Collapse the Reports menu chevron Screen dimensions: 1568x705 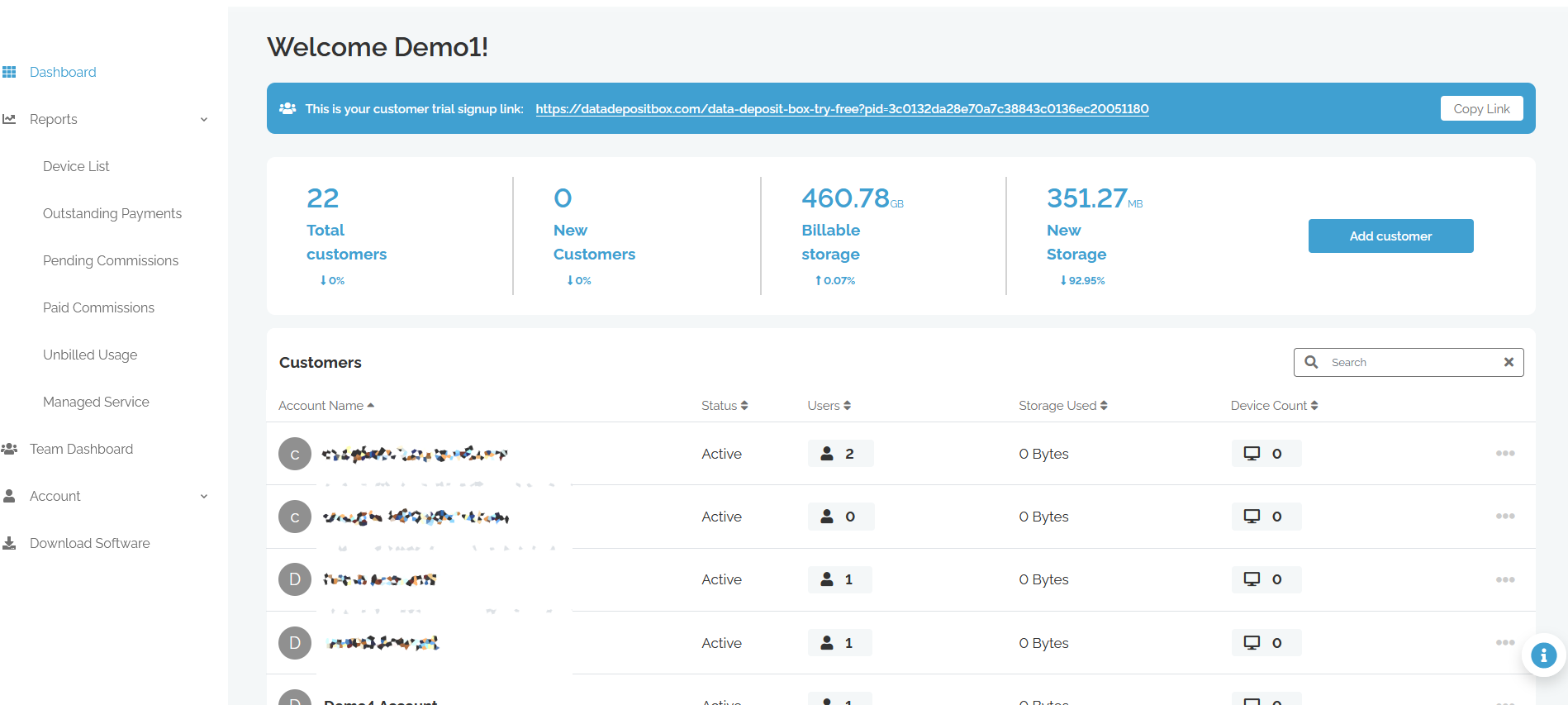[204, 119]
